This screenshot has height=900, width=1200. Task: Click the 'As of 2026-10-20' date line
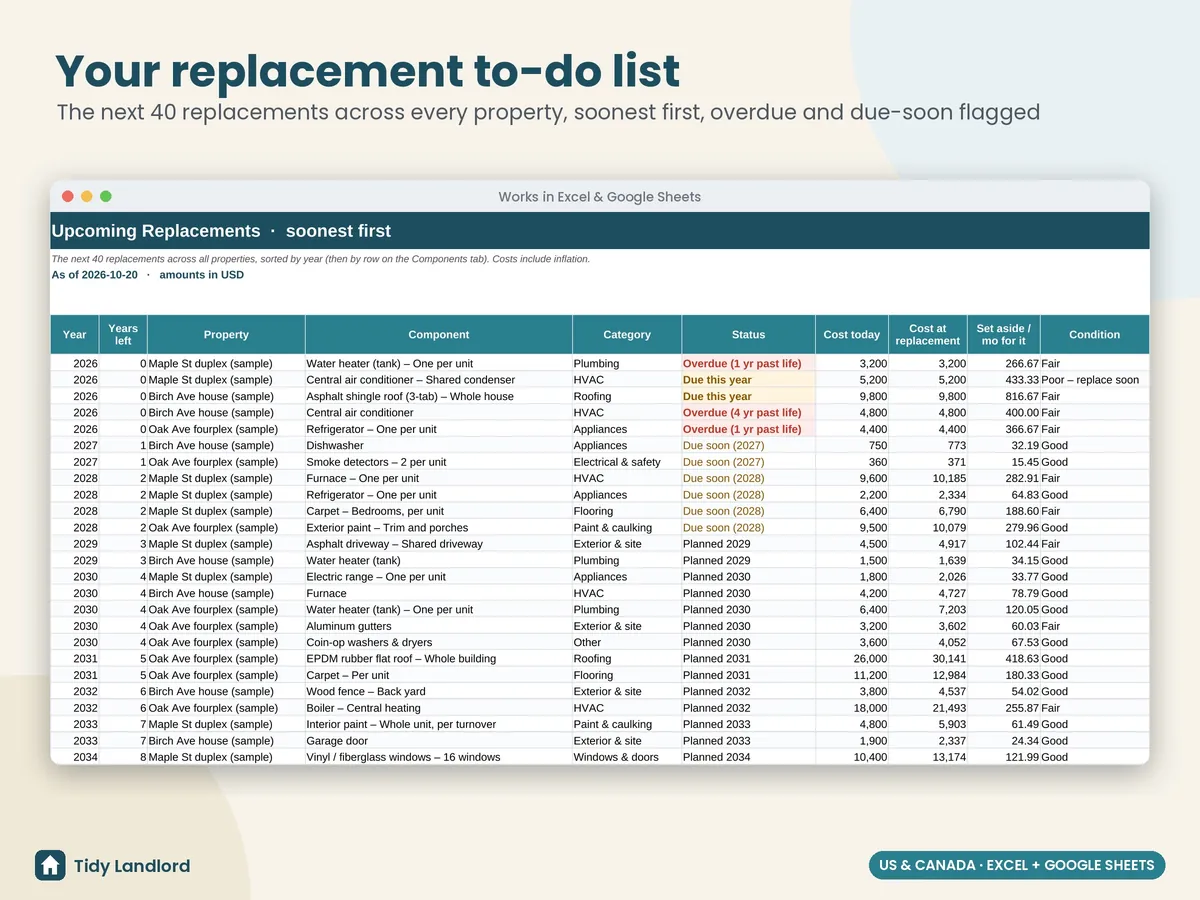(147, 275)
